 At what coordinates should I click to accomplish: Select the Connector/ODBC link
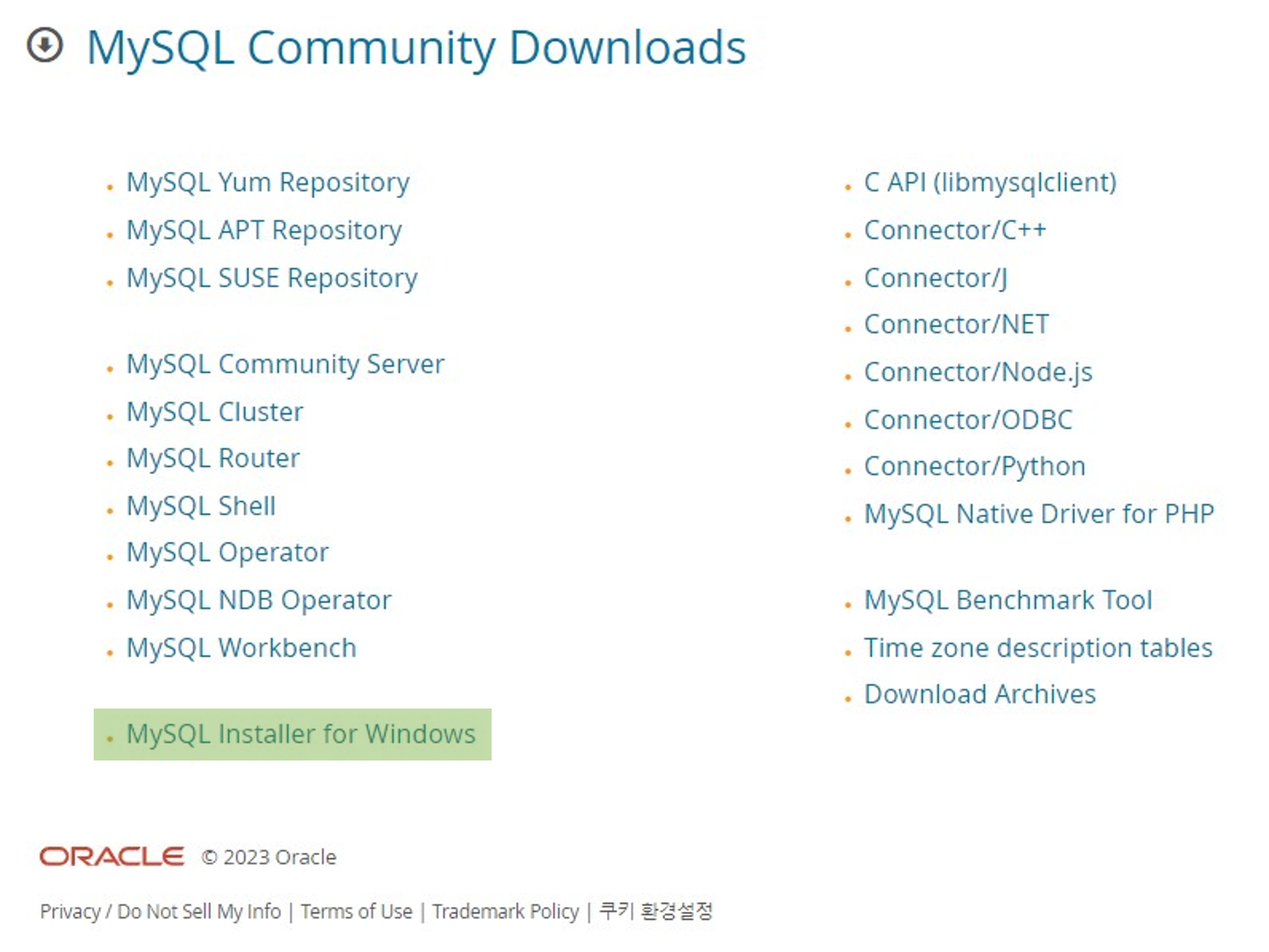pyautogui.click(x=968, y=420)
